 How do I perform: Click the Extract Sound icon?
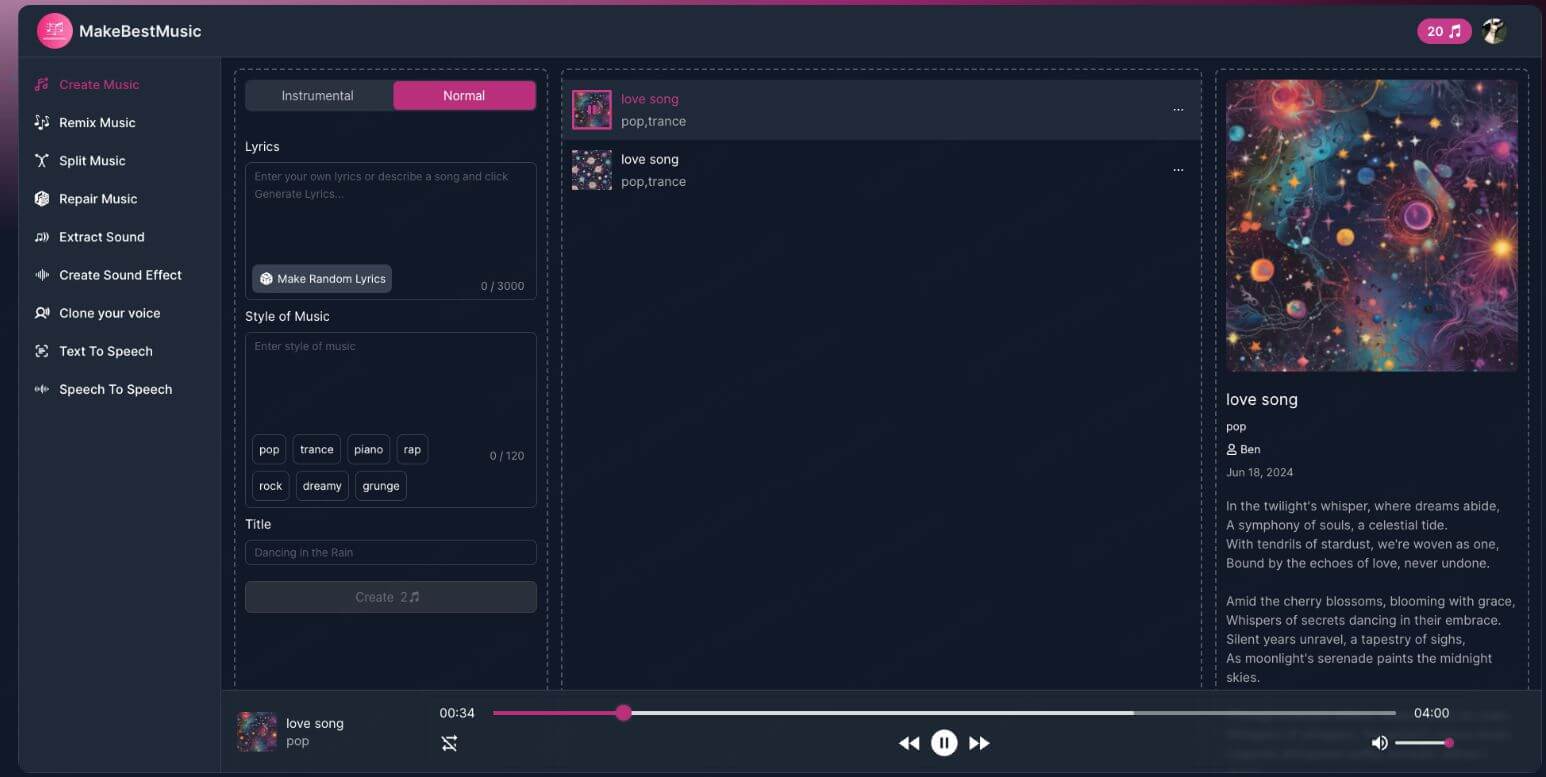tap(42, 237)
